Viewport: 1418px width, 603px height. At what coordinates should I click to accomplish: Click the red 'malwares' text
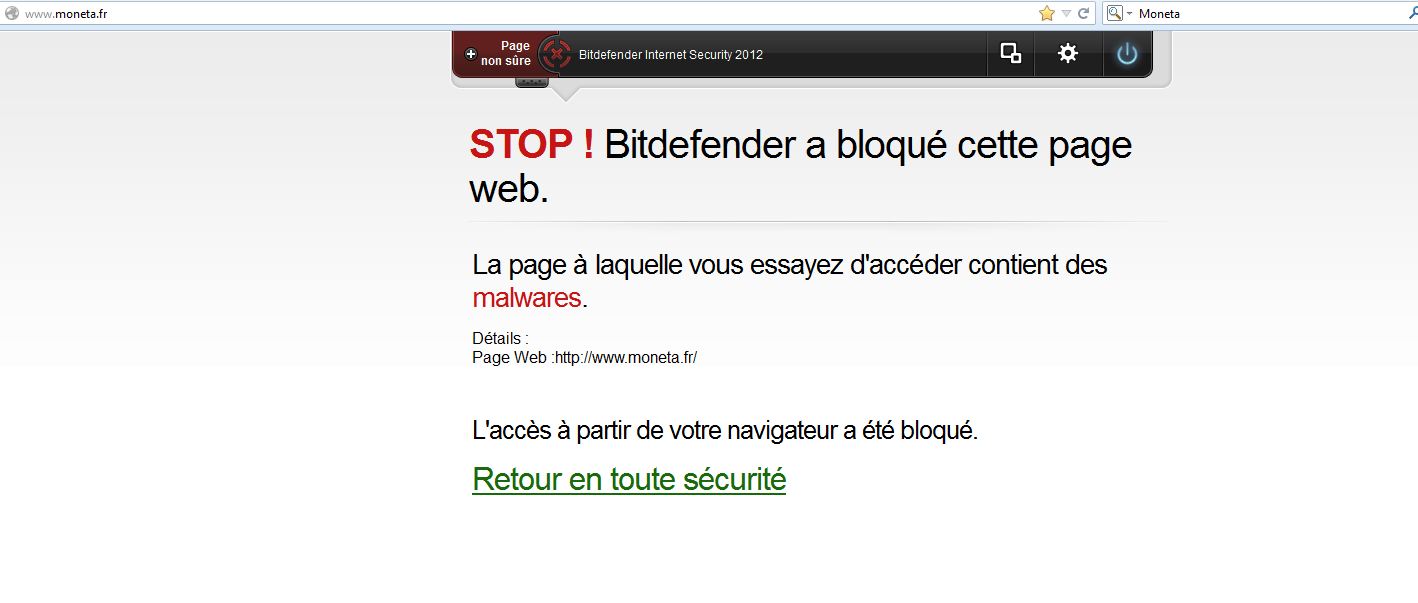point(527,297)
